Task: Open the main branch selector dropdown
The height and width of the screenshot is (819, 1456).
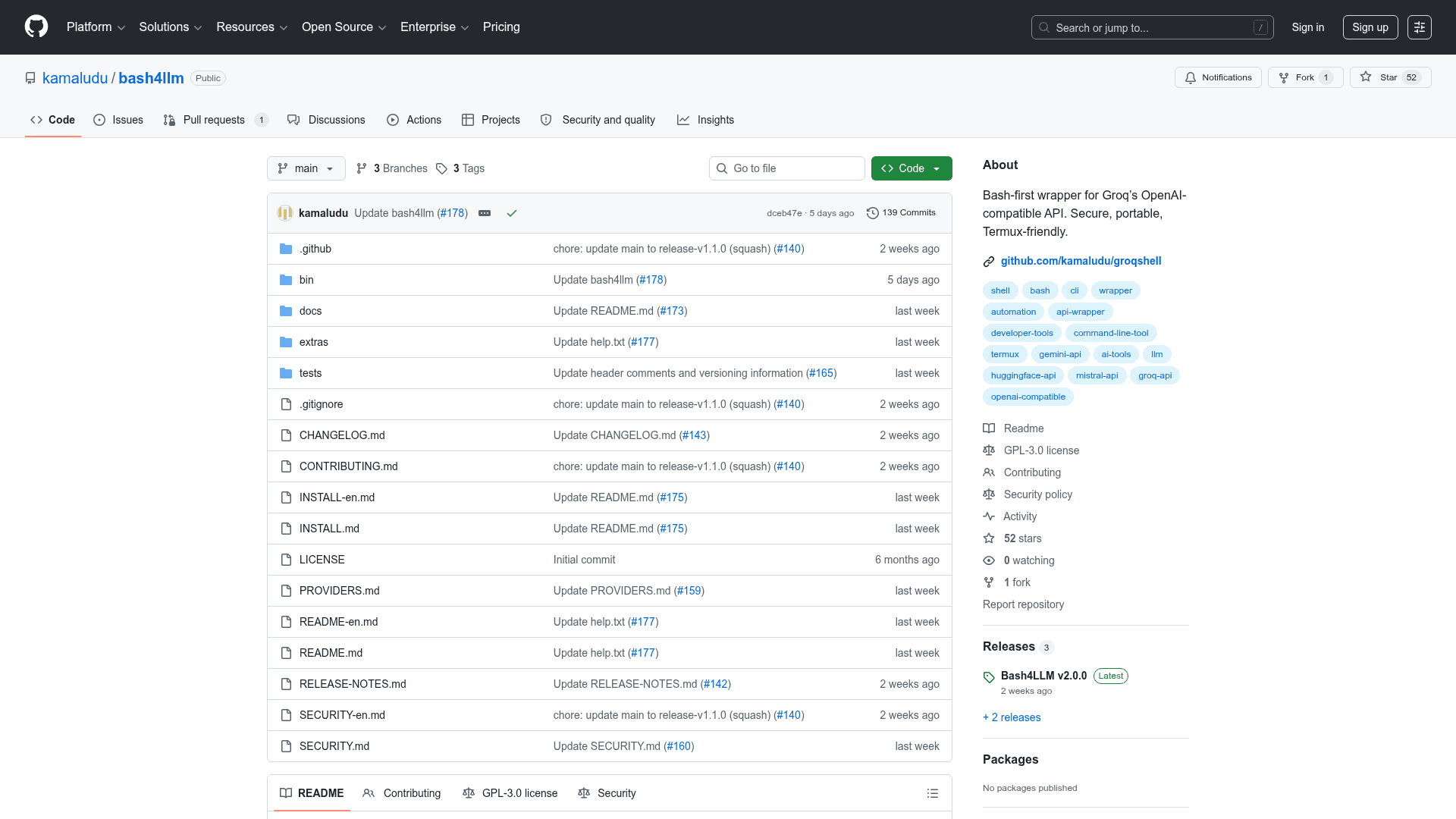Action: (306, 168)
